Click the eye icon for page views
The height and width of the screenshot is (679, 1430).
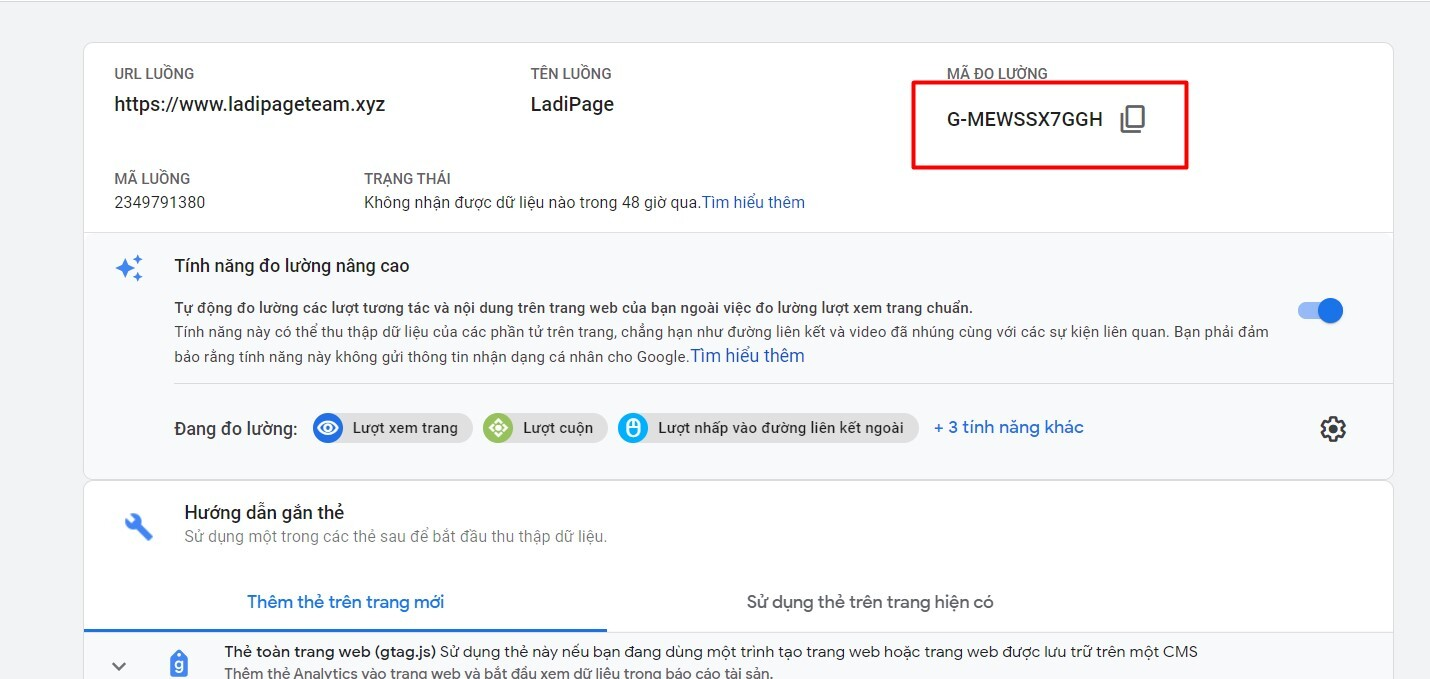[x=327, y=429]
